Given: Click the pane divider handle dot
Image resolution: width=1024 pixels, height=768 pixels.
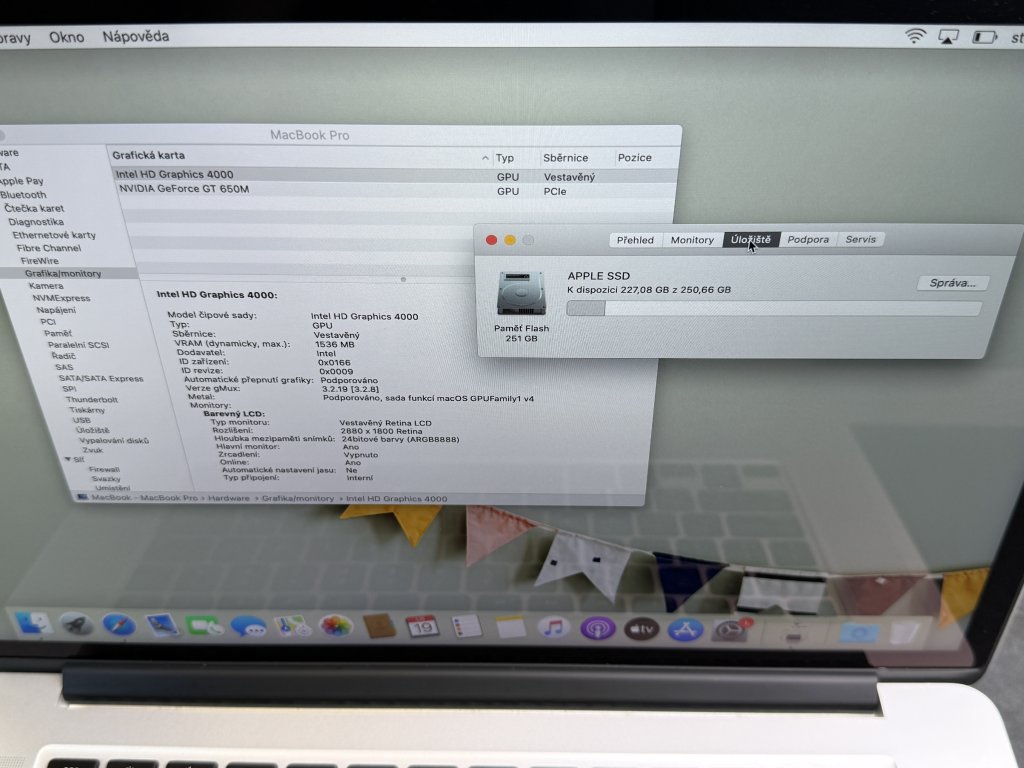Looking at the screenshot, I should click(404, 280).
